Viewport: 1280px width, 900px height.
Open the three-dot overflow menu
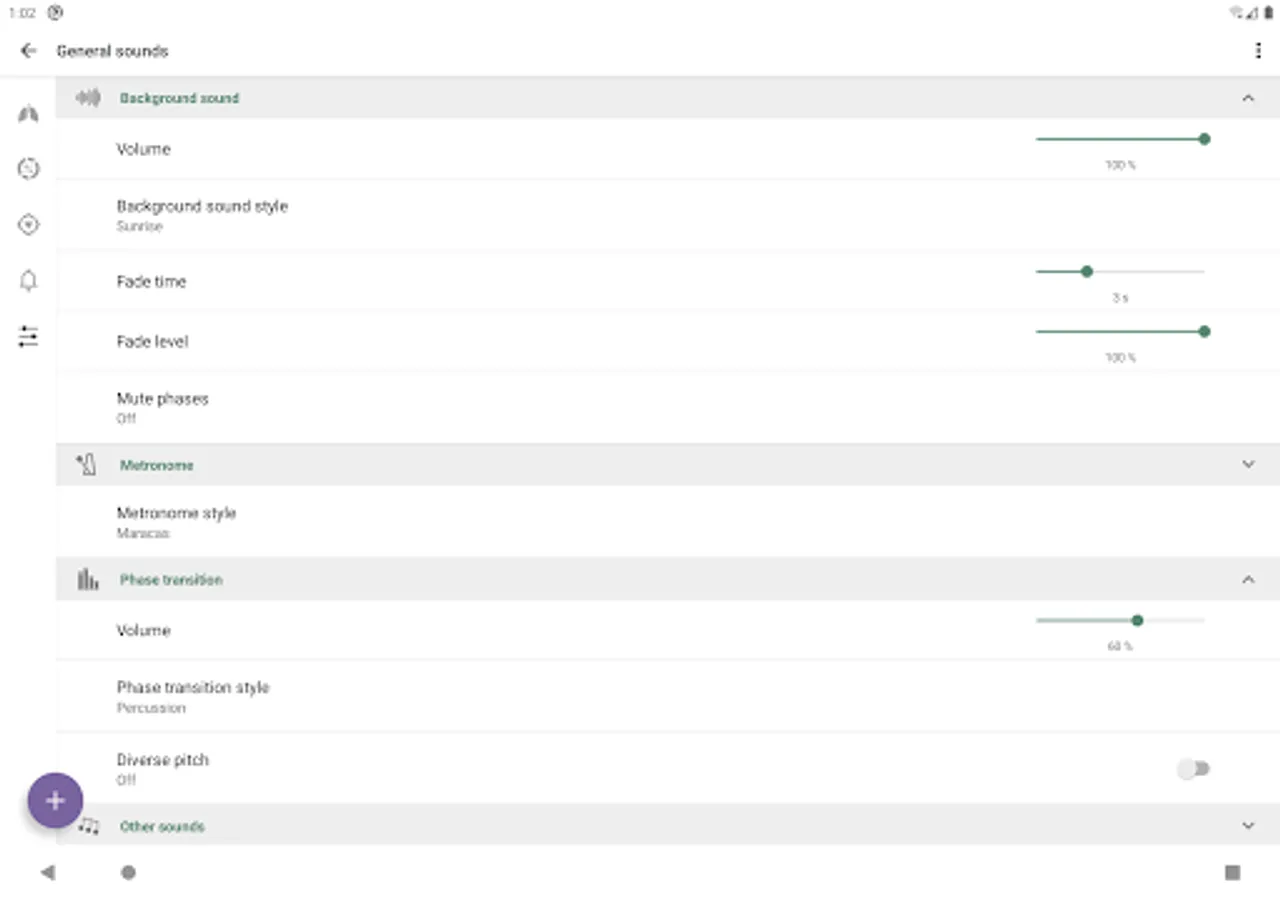click(x=1258, y=51)
